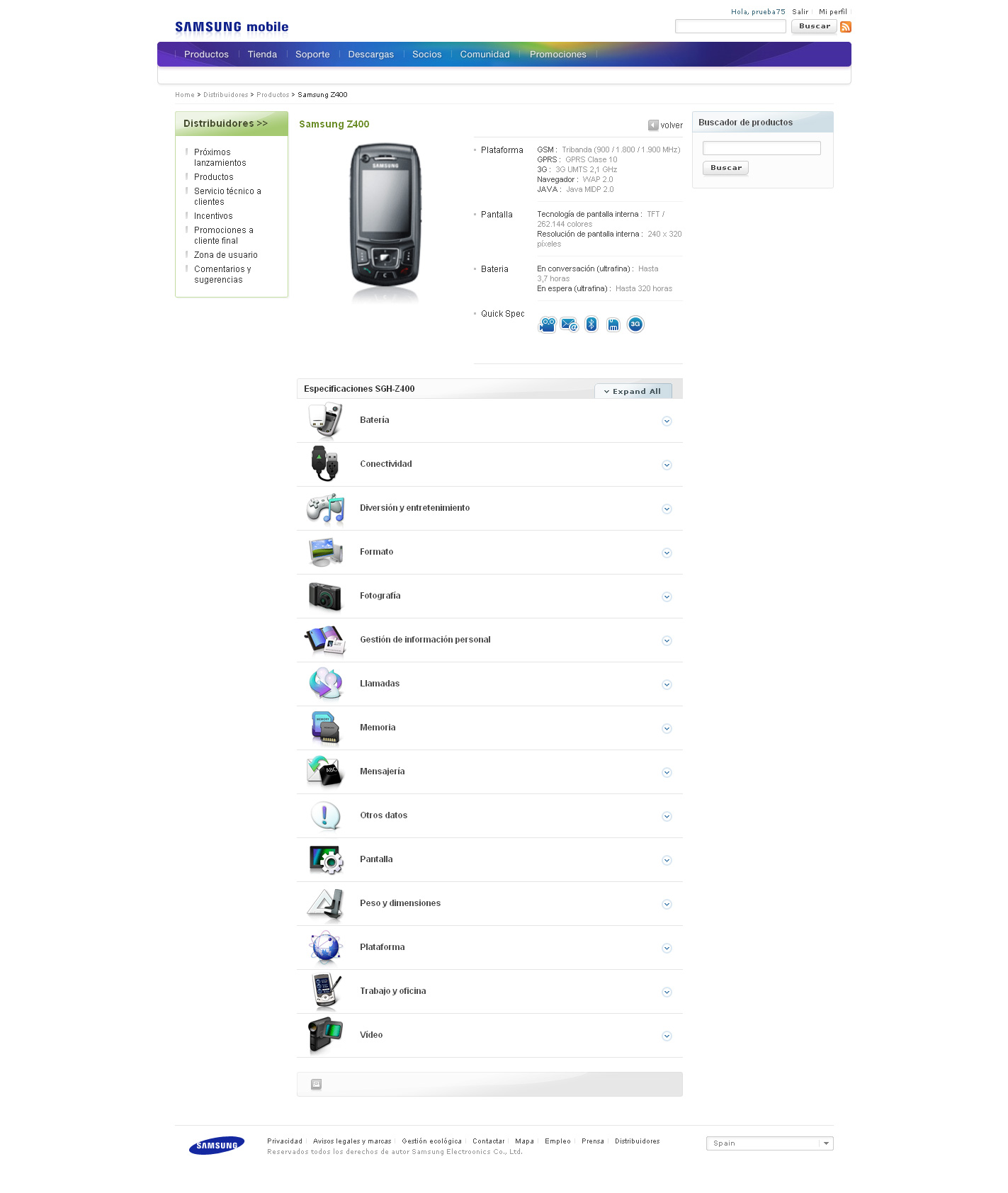
Task: Click the email quick spec icon
Action: click(570, 324)
